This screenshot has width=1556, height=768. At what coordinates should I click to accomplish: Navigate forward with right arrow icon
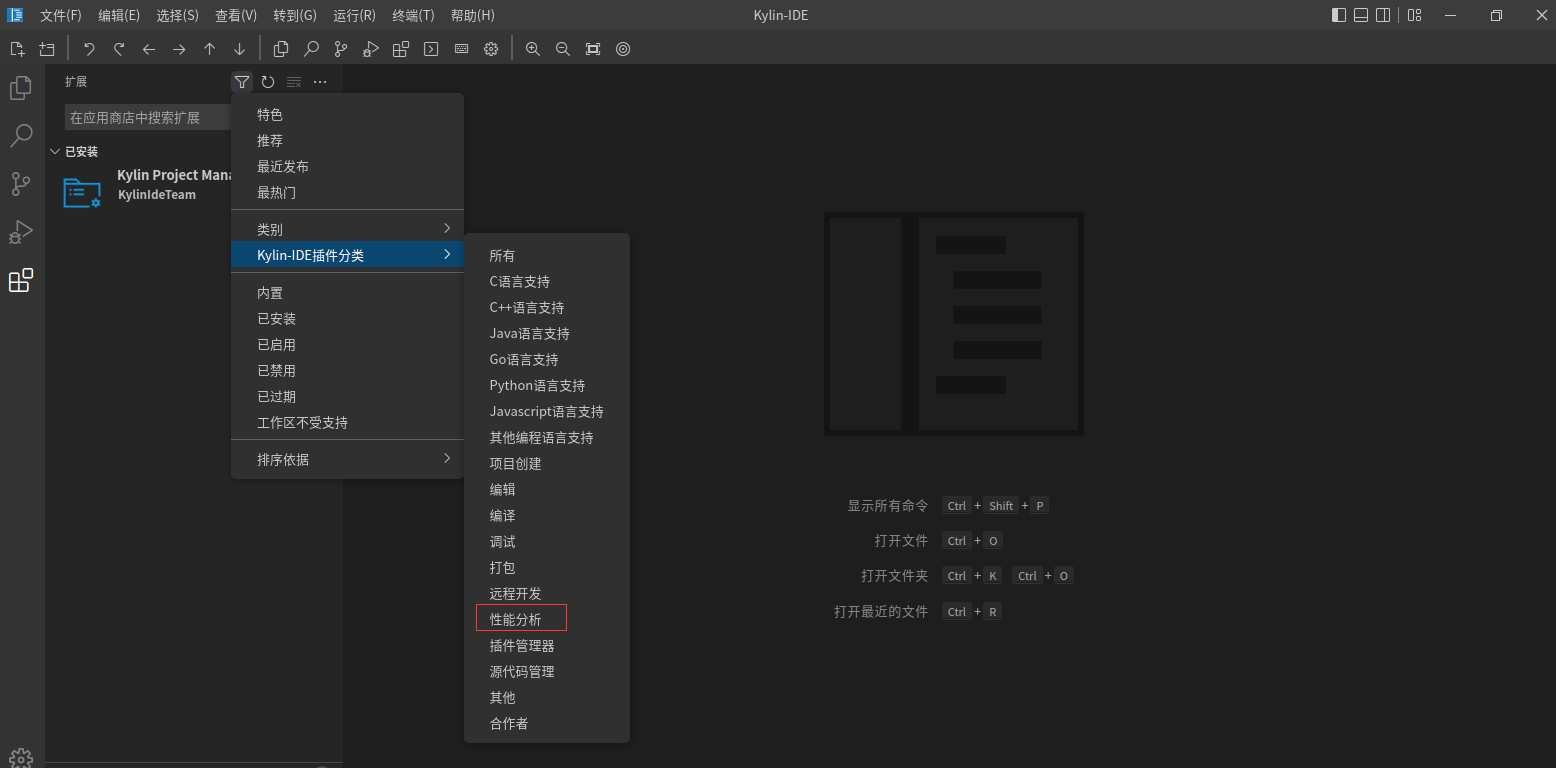click(179, 49)
